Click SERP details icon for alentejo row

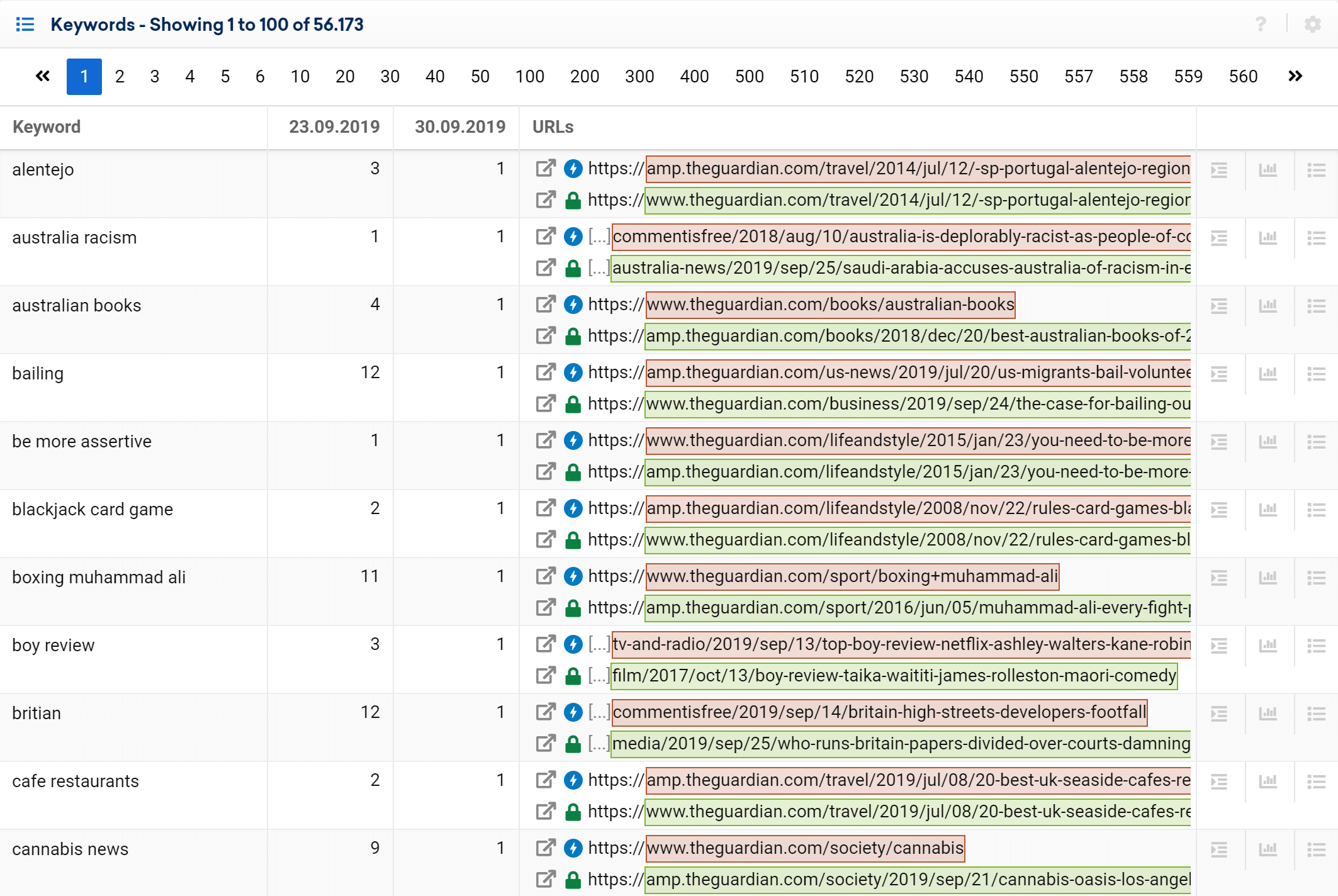tap(1219, 170)
